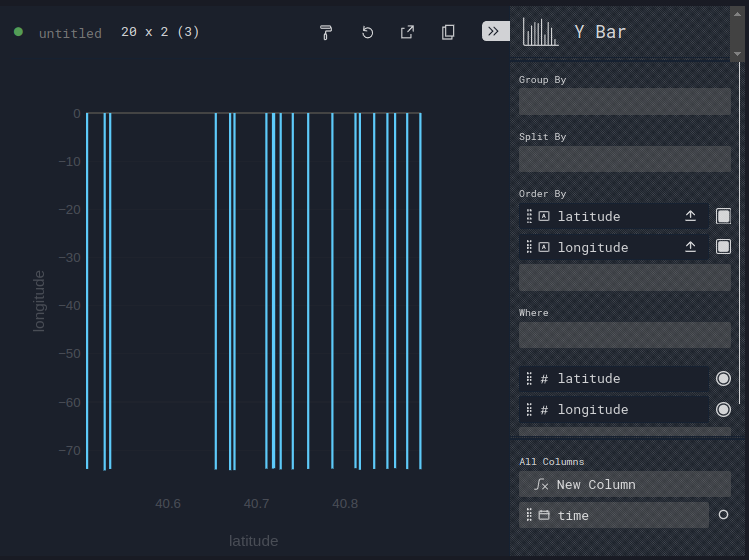Click the -40 y-axis tick label

point(70,306)
